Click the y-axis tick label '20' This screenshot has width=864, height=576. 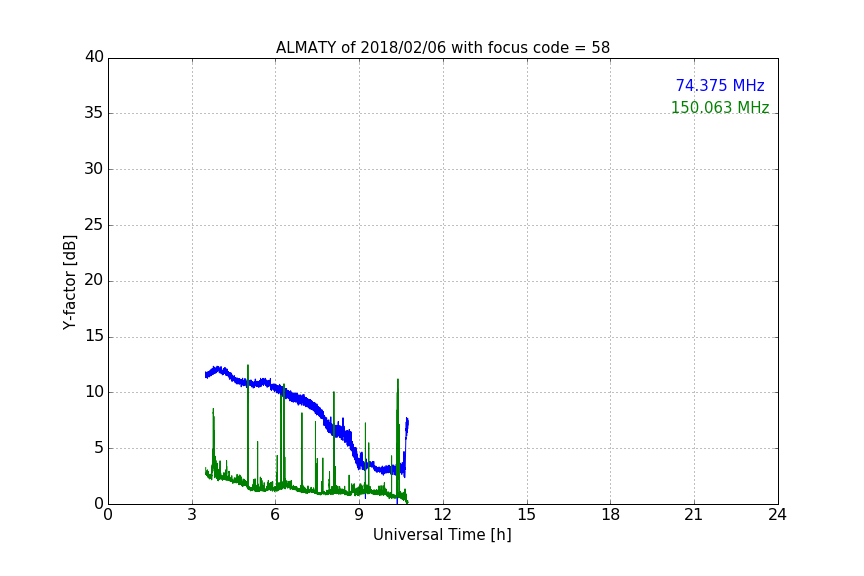pyautogui.click(x=94, y=281)
